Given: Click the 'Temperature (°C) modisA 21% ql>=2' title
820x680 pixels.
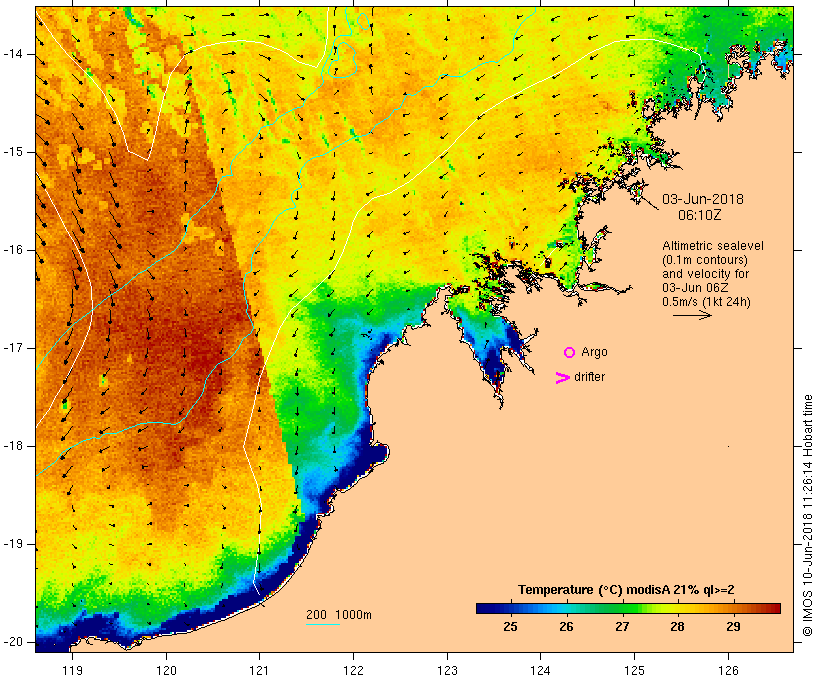Looking at the screenshot, I should [x=626, y=590].
